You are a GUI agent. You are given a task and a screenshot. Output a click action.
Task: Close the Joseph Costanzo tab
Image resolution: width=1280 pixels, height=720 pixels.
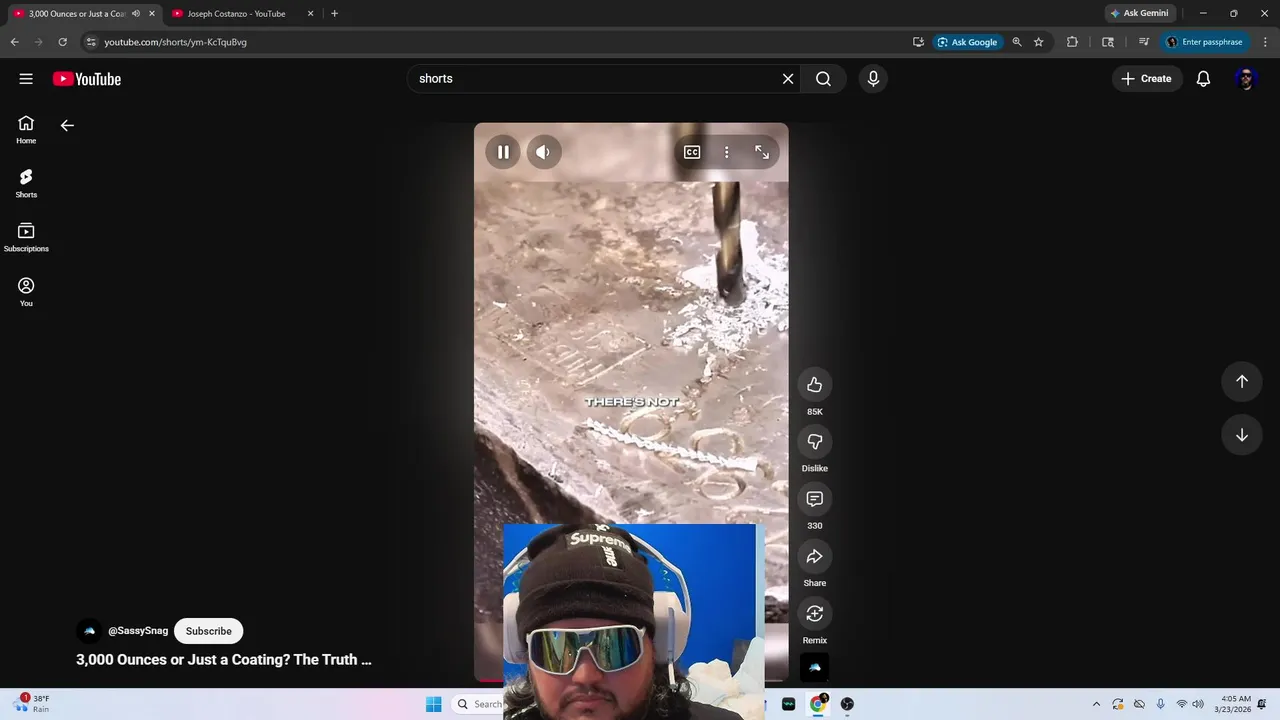(310, 14)
